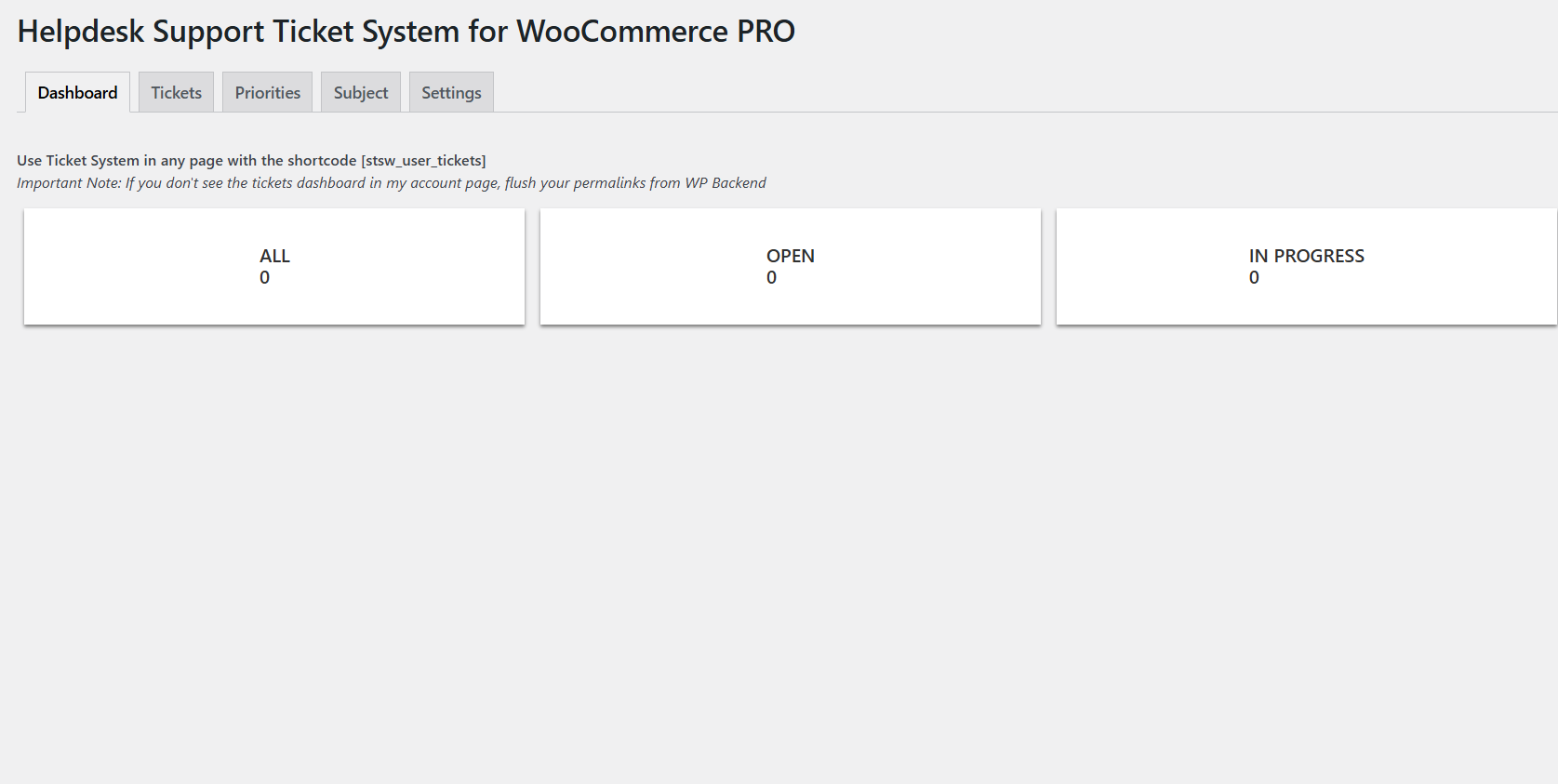Reselect the Dashboard tab
The image size is (1558, 784).
[x=76, y=92]
